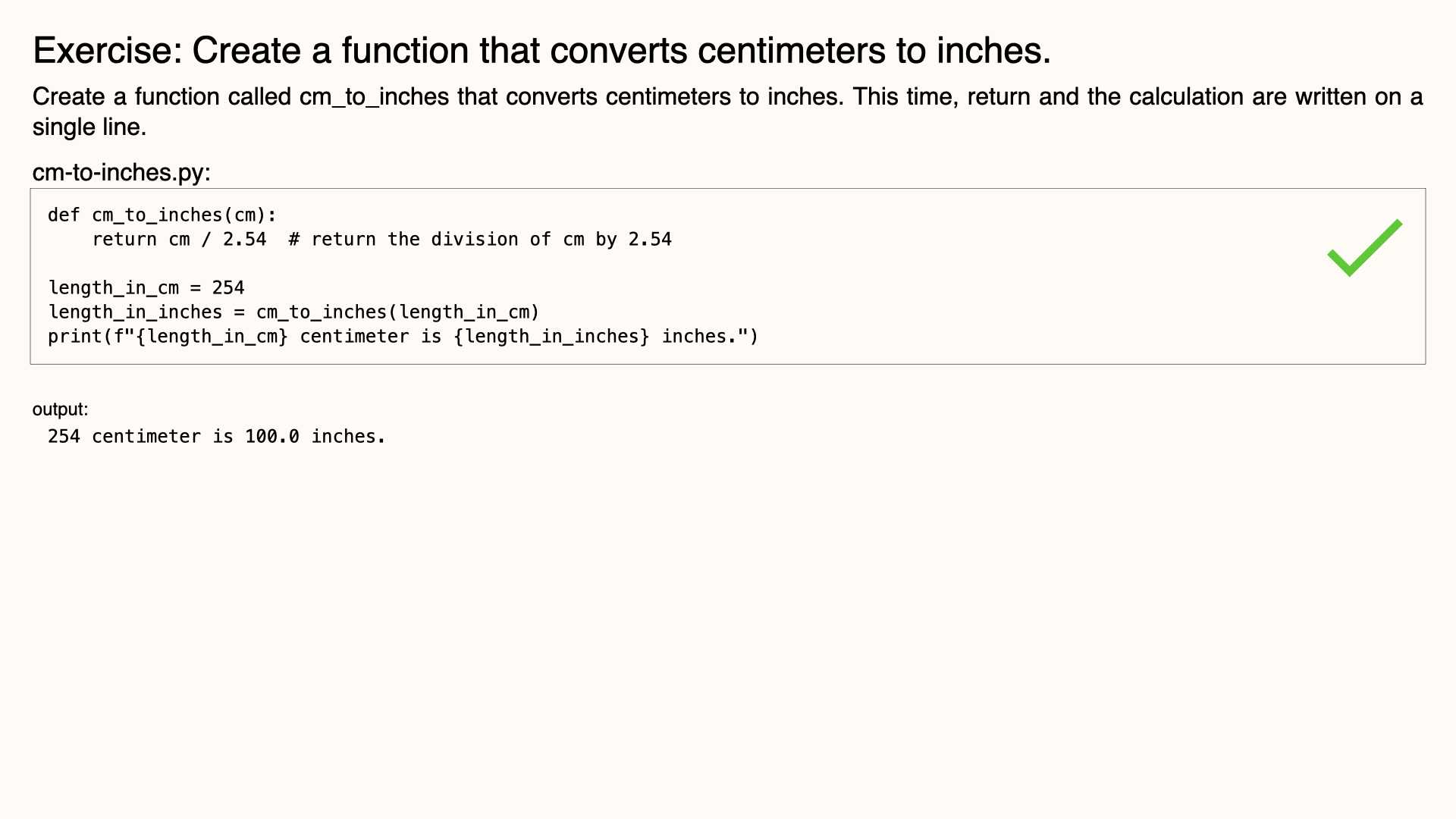Click the word 'single line.' in description

point(89,127)
